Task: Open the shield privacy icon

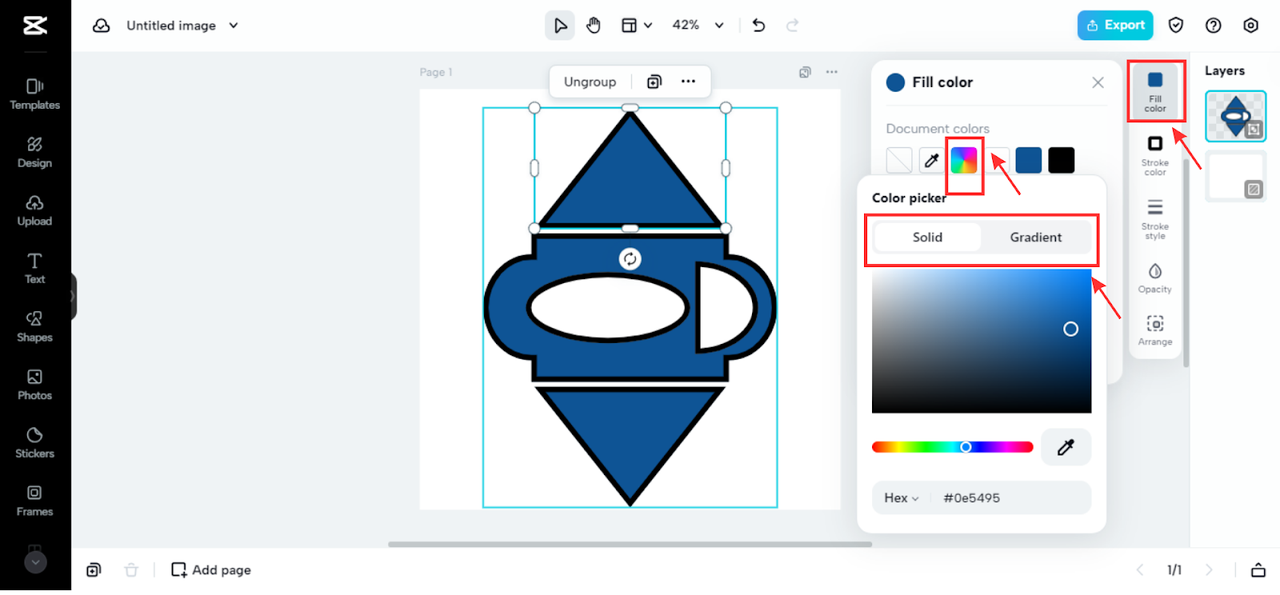Action: coord(1177,25)
